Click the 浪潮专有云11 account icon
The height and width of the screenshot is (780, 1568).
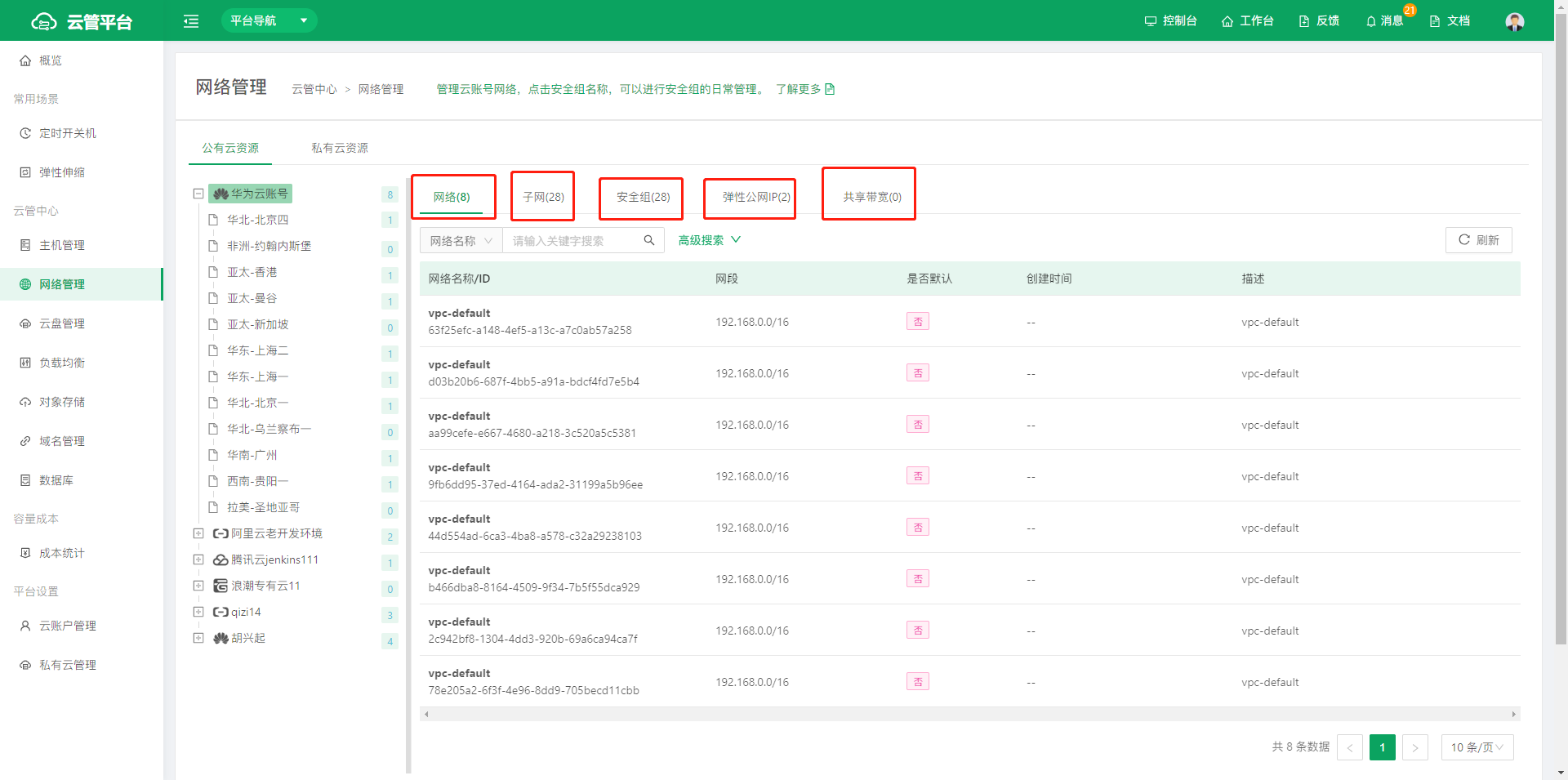pos(220,586)
